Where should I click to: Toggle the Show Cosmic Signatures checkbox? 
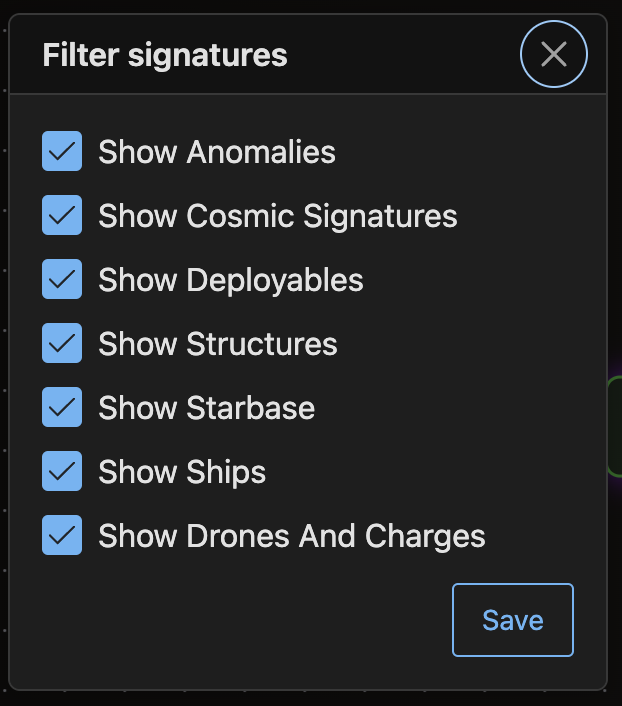point(62,216)
